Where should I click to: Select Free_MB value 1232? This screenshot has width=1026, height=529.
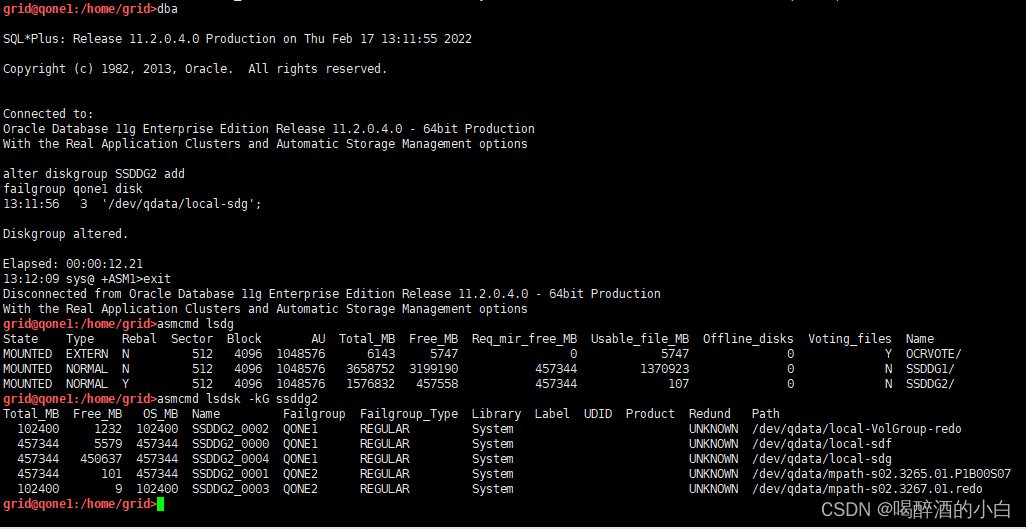tap(108, 429)
